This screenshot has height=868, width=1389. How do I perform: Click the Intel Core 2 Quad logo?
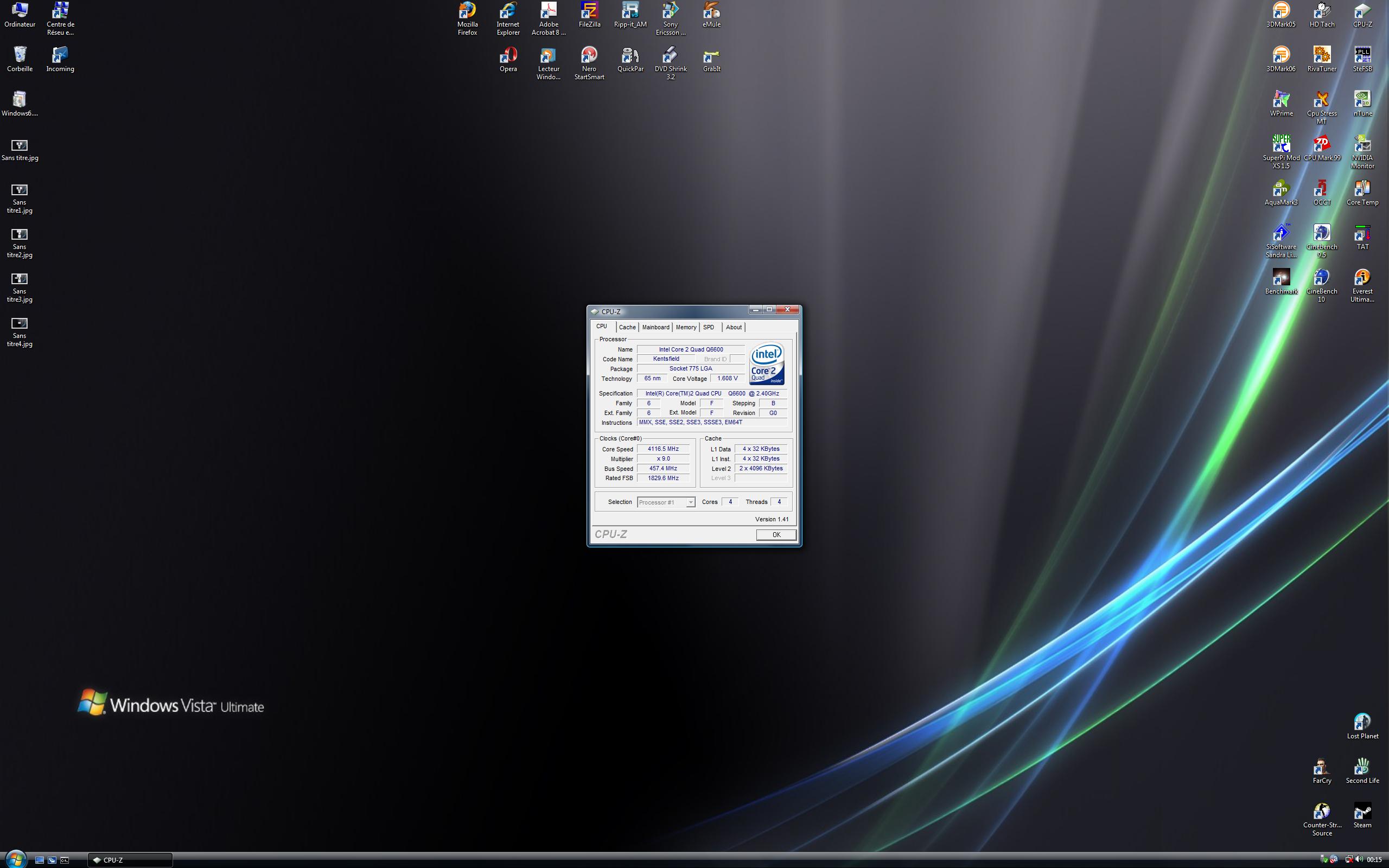767,364
